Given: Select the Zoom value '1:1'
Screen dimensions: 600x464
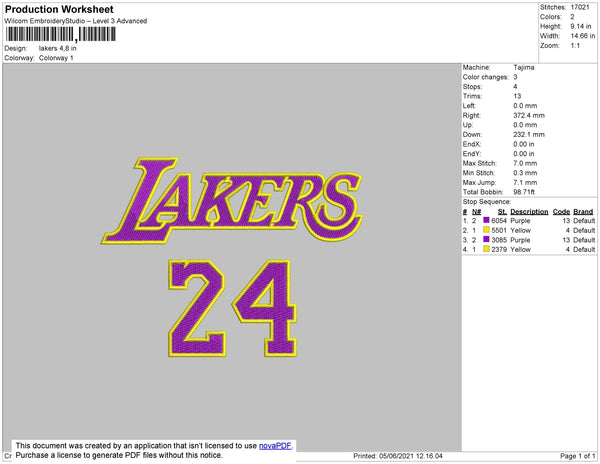Looking at the screenshot, I should click(x=575, y=46).
